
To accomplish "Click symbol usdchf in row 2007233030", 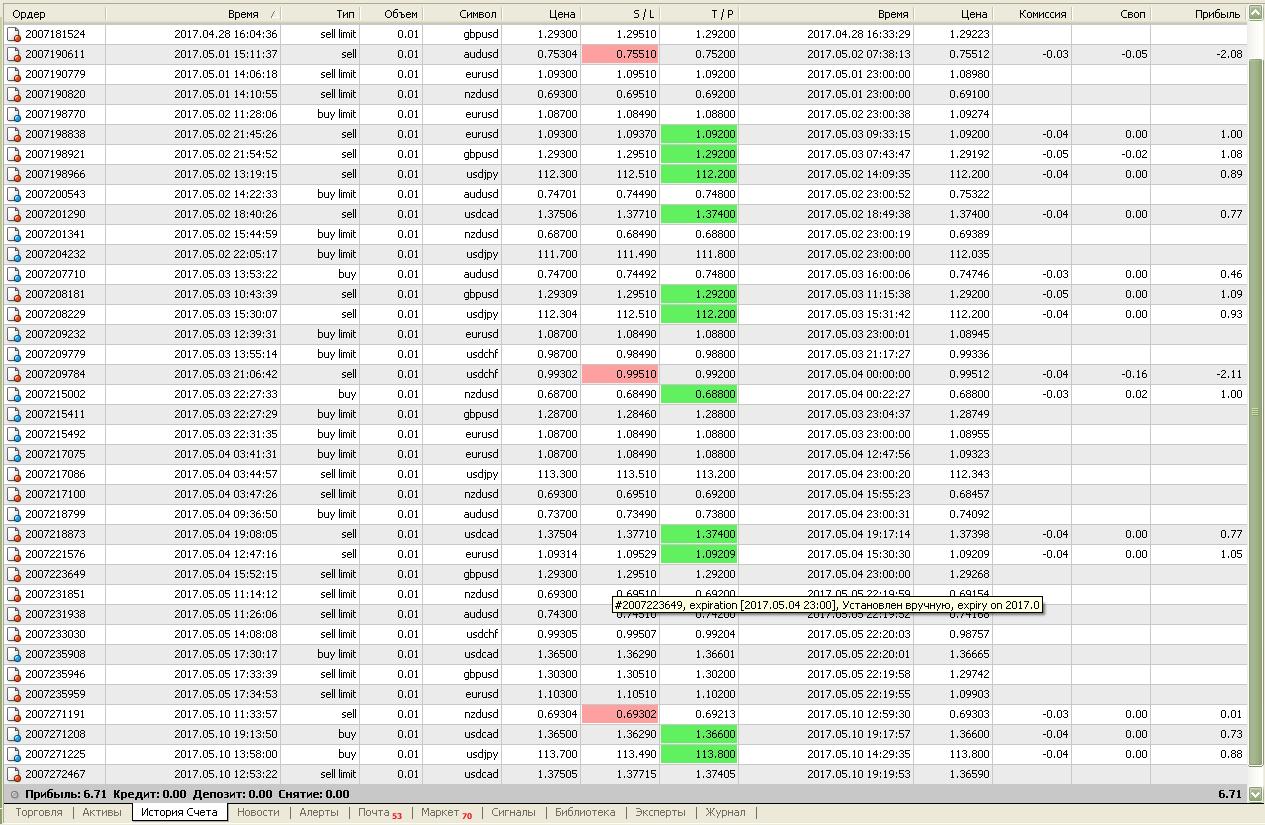I will click(480, 634).
